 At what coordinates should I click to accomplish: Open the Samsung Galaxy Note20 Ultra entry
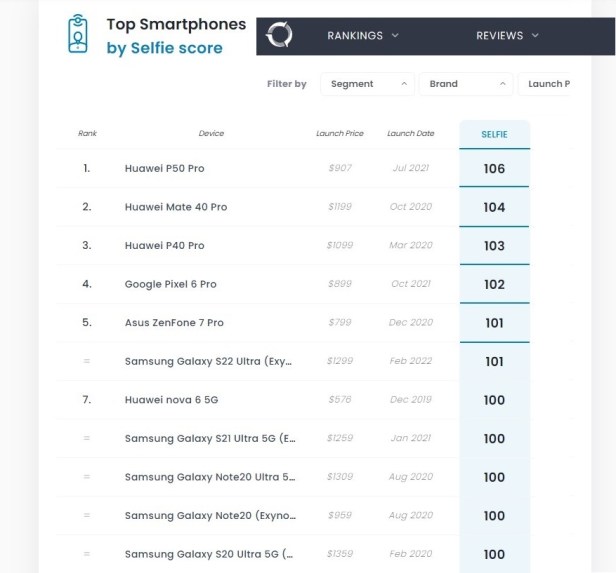pos(210,477)
